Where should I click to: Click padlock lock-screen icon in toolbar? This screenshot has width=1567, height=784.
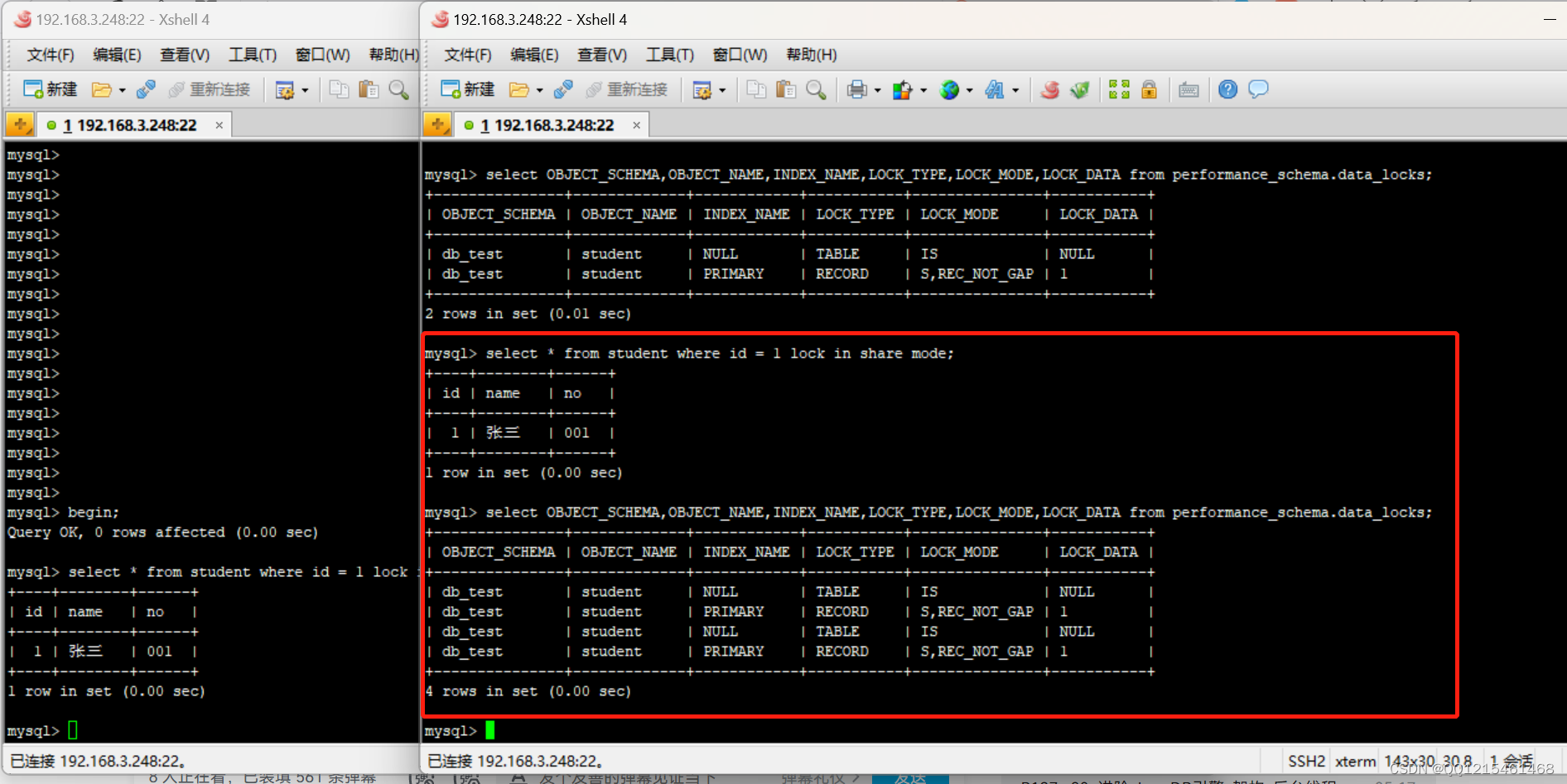coord(1149,89)
